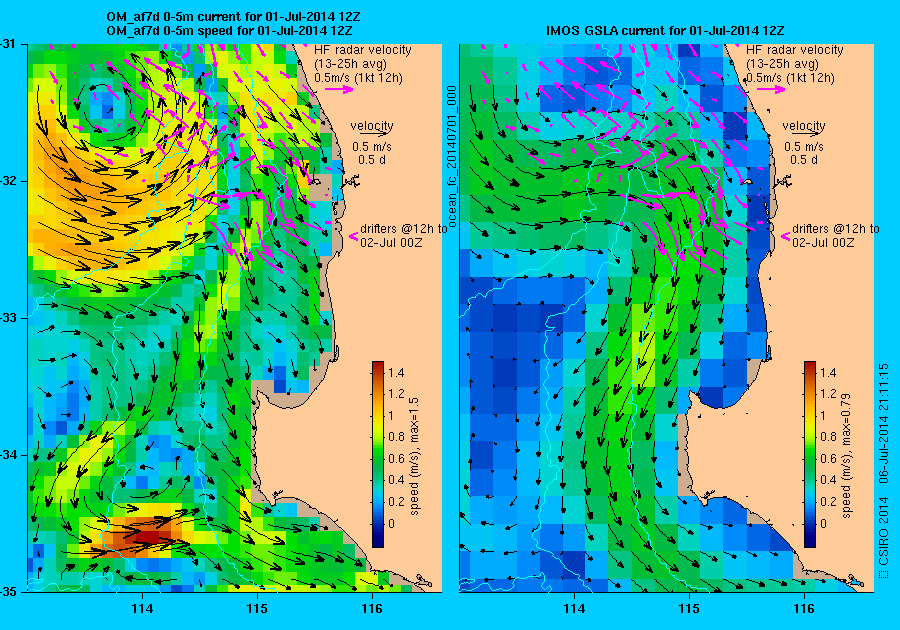Click the magenta HF radar arrow in right legend
The width and height of the screenshot is (900, 630).
[771, 89]
